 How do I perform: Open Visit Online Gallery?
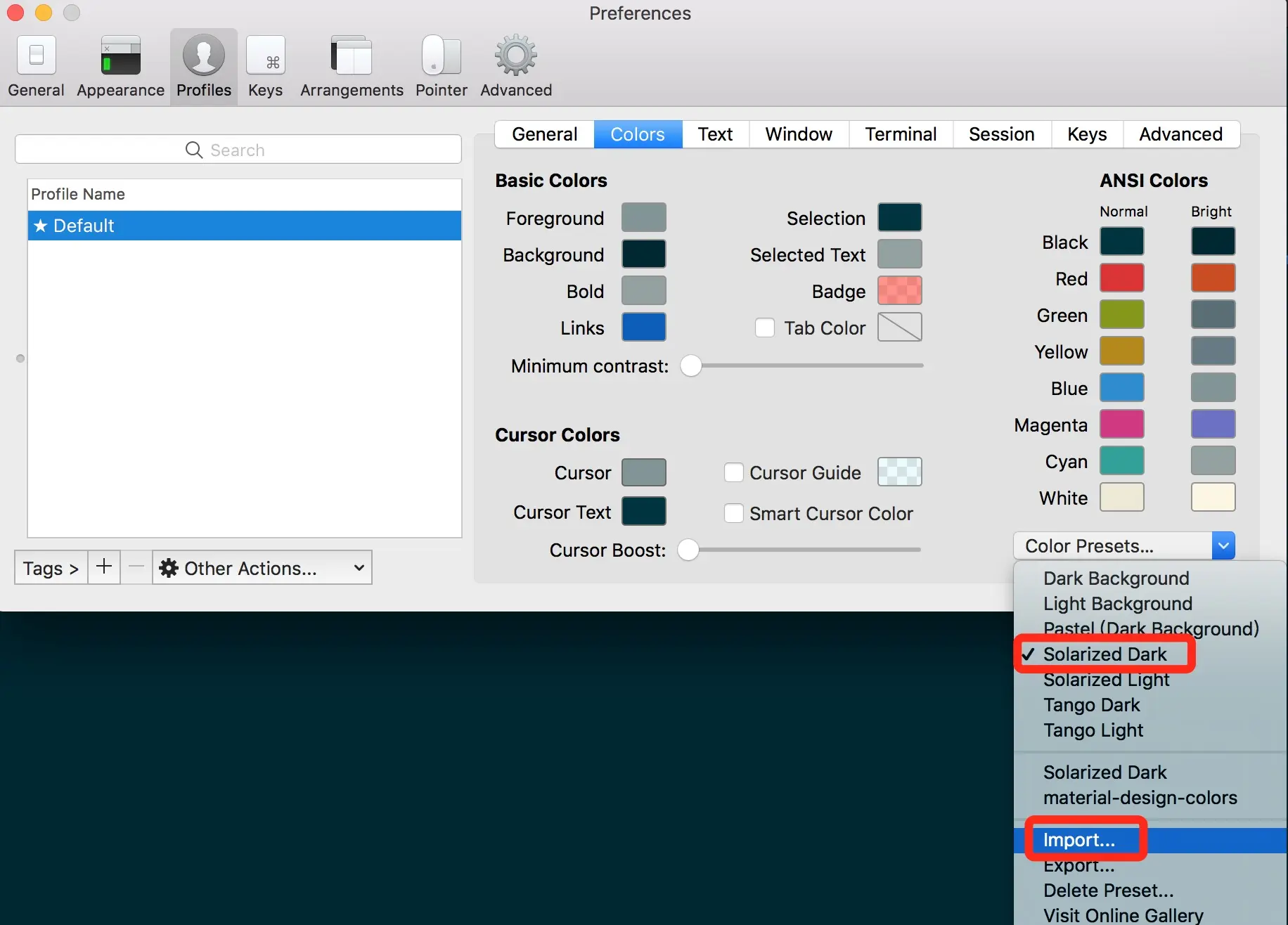(1123, 914)
